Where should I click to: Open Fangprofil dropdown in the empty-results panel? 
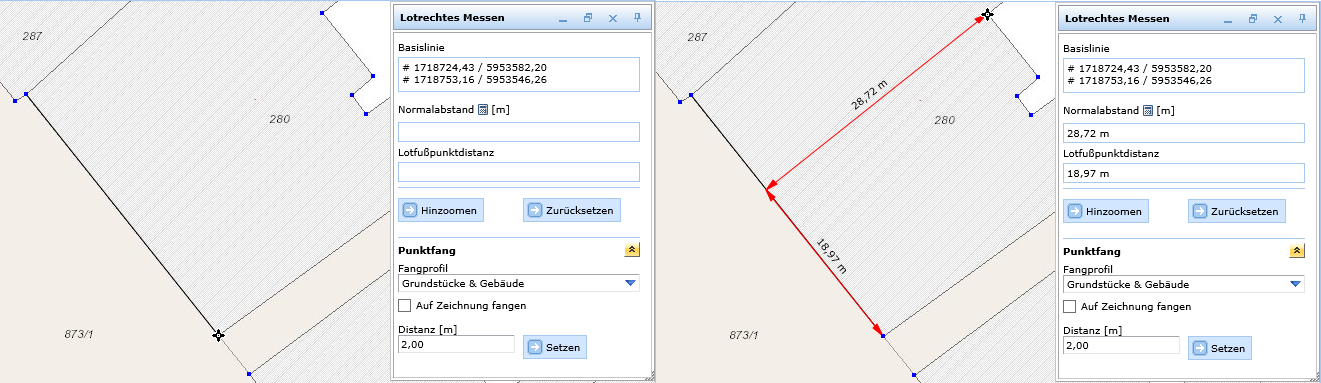(630, 284)
